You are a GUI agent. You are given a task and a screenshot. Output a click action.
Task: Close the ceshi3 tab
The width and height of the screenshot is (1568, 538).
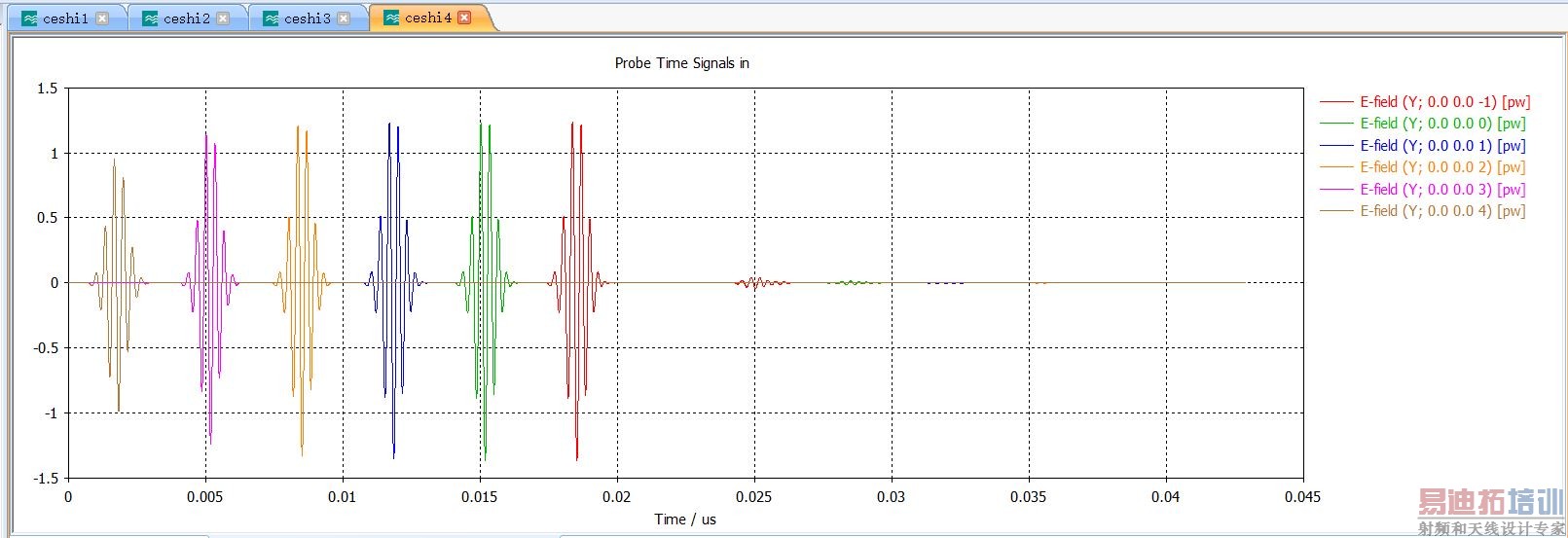344,18
